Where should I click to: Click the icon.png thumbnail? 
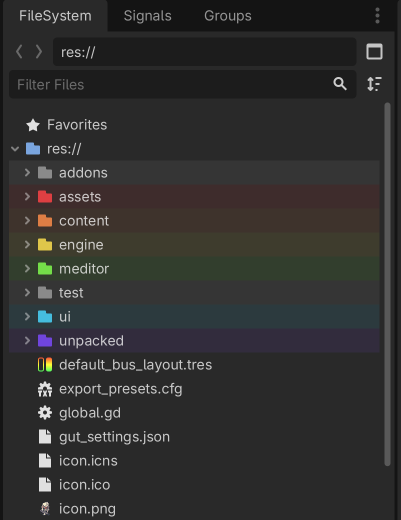click(45, 509)
